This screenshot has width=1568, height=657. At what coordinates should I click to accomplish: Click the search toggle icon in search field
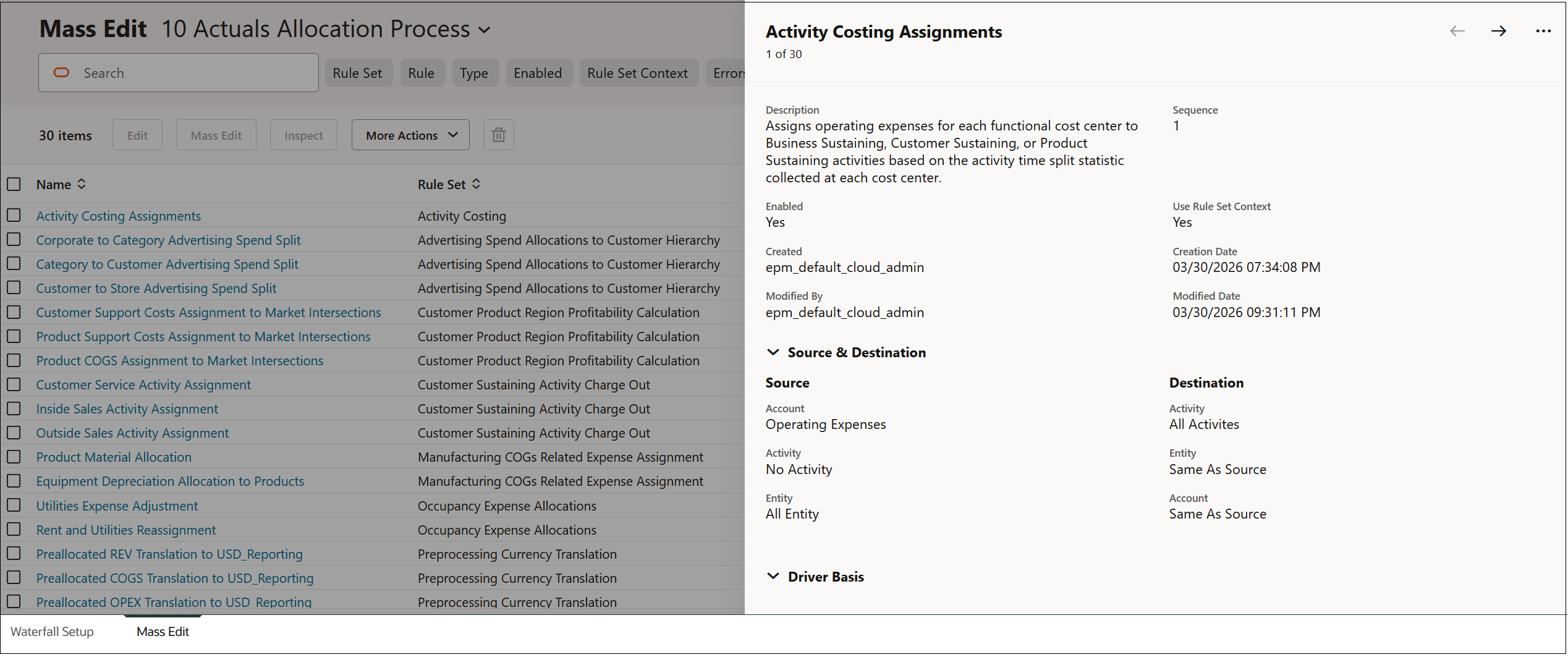click(x=61, y=72)
